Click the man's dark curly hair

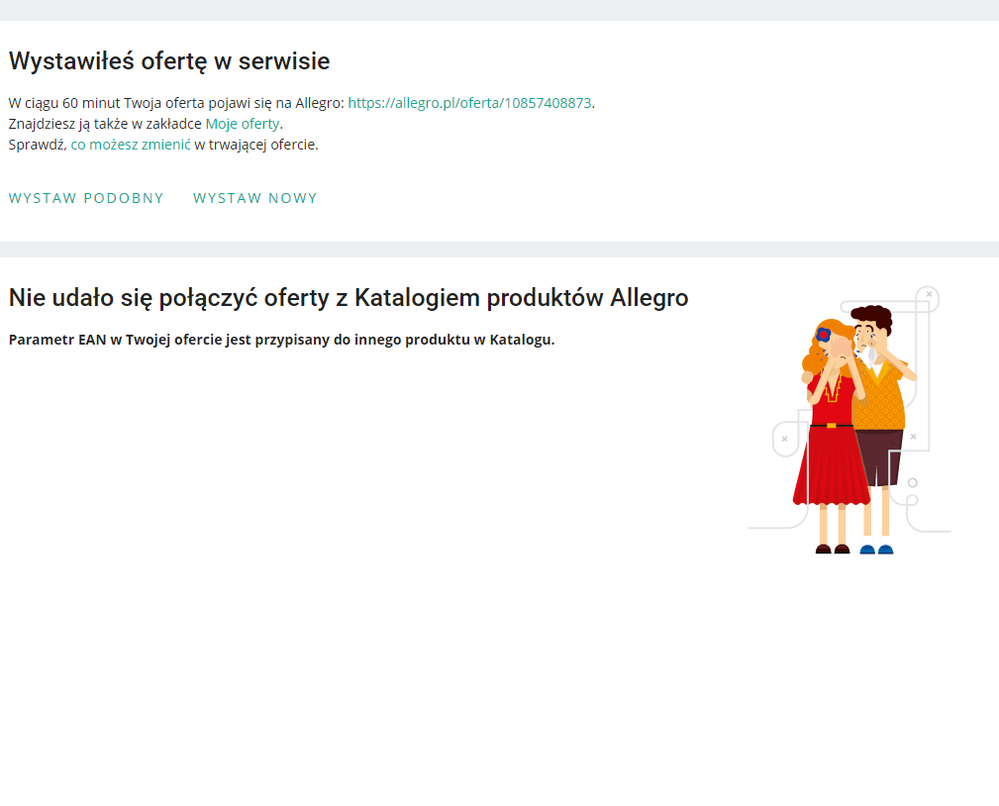pos(870,317)
